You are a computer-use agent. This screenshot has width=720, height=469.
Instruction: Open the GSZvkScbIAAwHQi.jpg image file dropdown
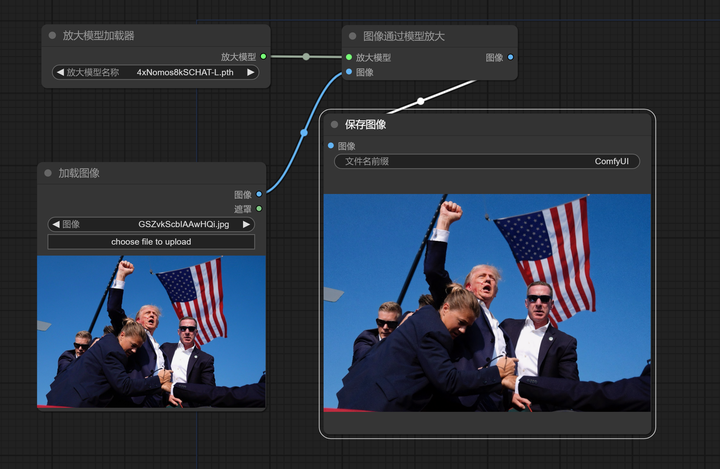(x=151, y=224)
